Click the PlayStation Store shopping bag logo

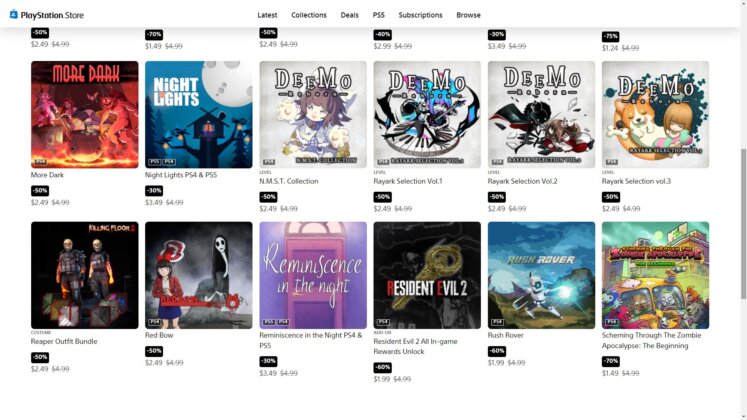pos(13,14)
